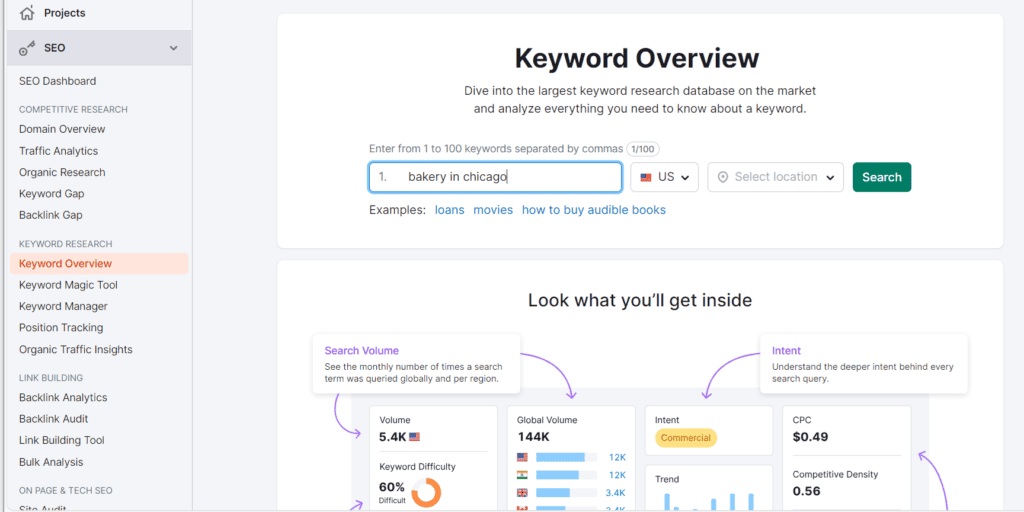Click the location pin icon
The width and height of the screenshot is (1024, 512).
[x=722, y=177]
